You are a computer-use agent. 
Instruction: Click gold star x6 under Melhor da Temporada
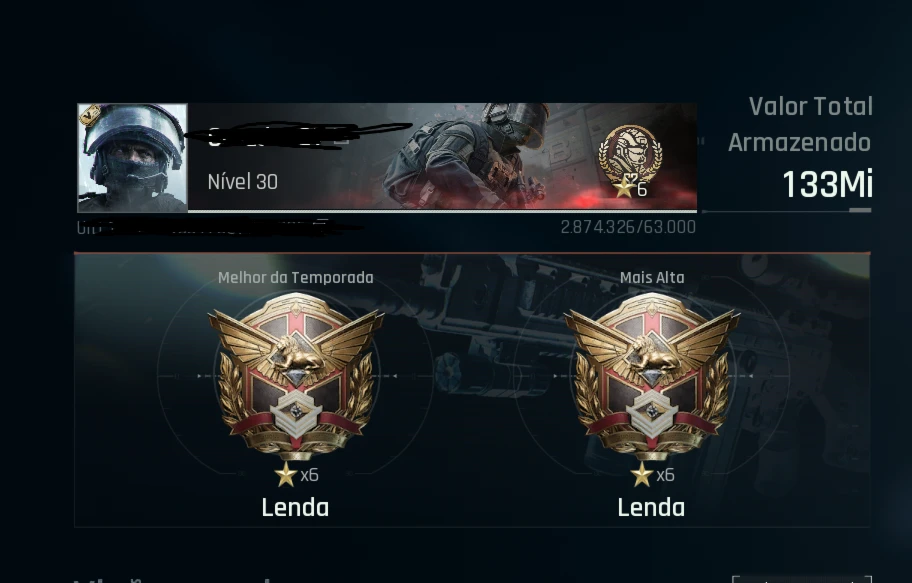tap(297, 475)
